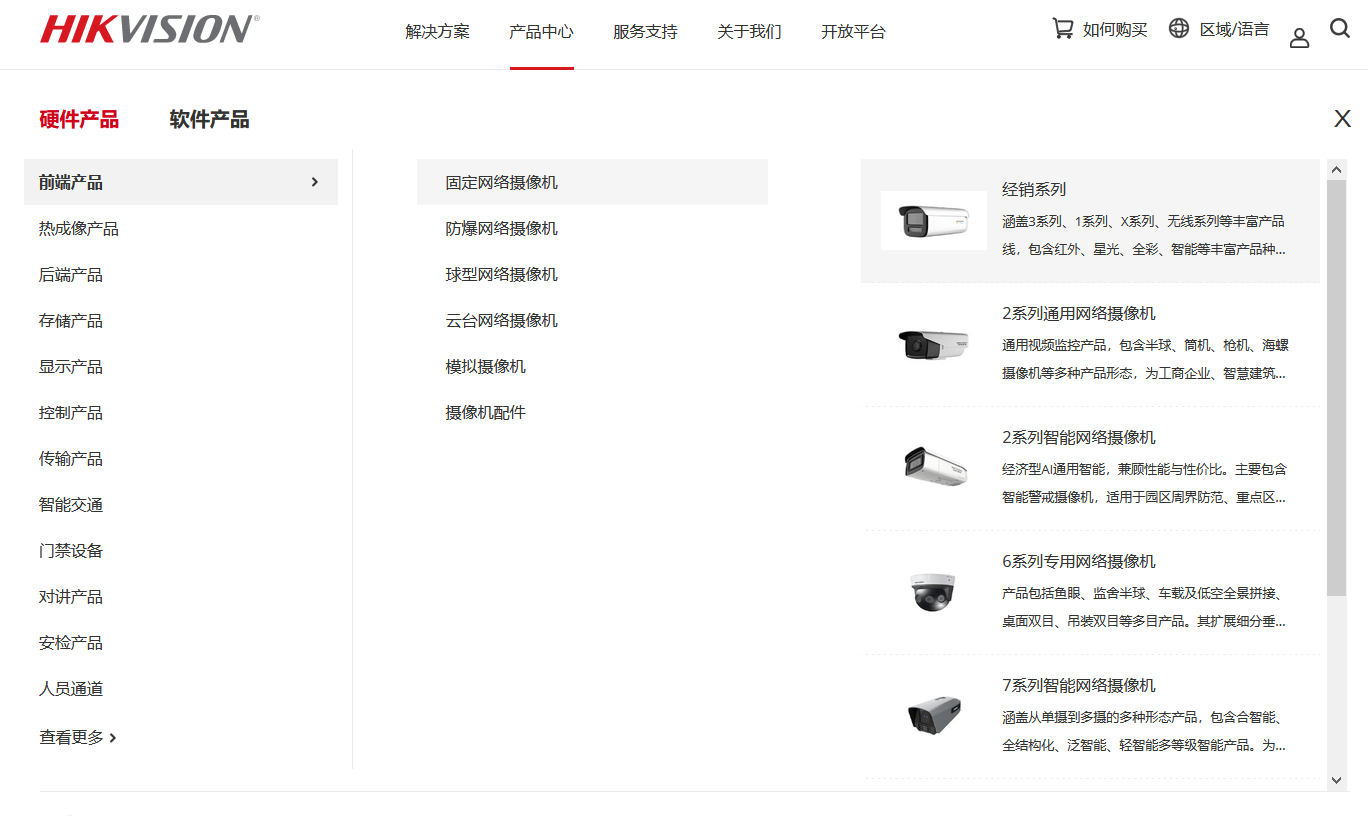
Task: Click description starting 涵盖从单摄到多摄
Action: click(x=1144, y=731)
